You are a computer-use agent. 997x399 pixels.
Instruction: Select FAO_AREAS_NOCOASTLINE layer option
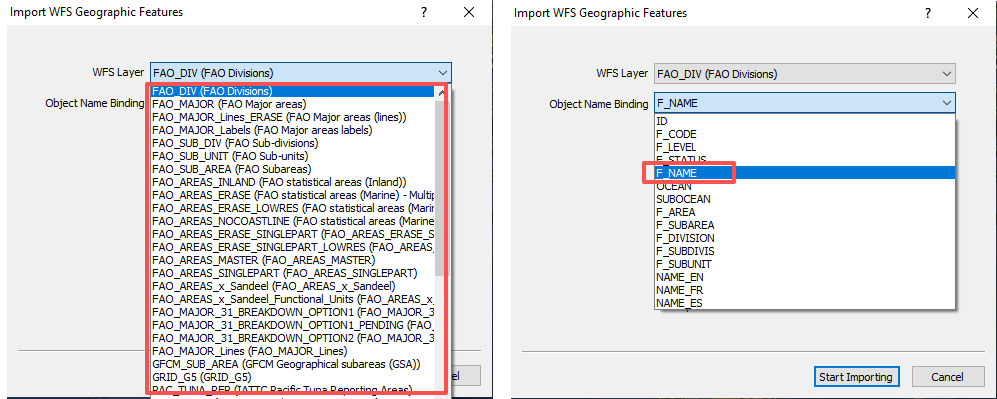click(293, 221)
